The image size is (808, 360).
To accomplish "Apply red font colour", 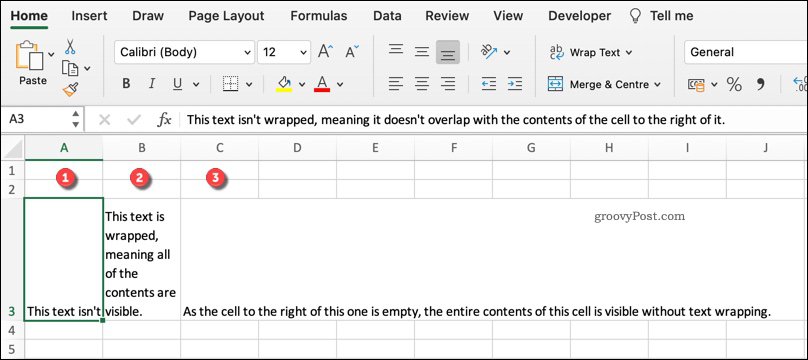I will point(322,84).
